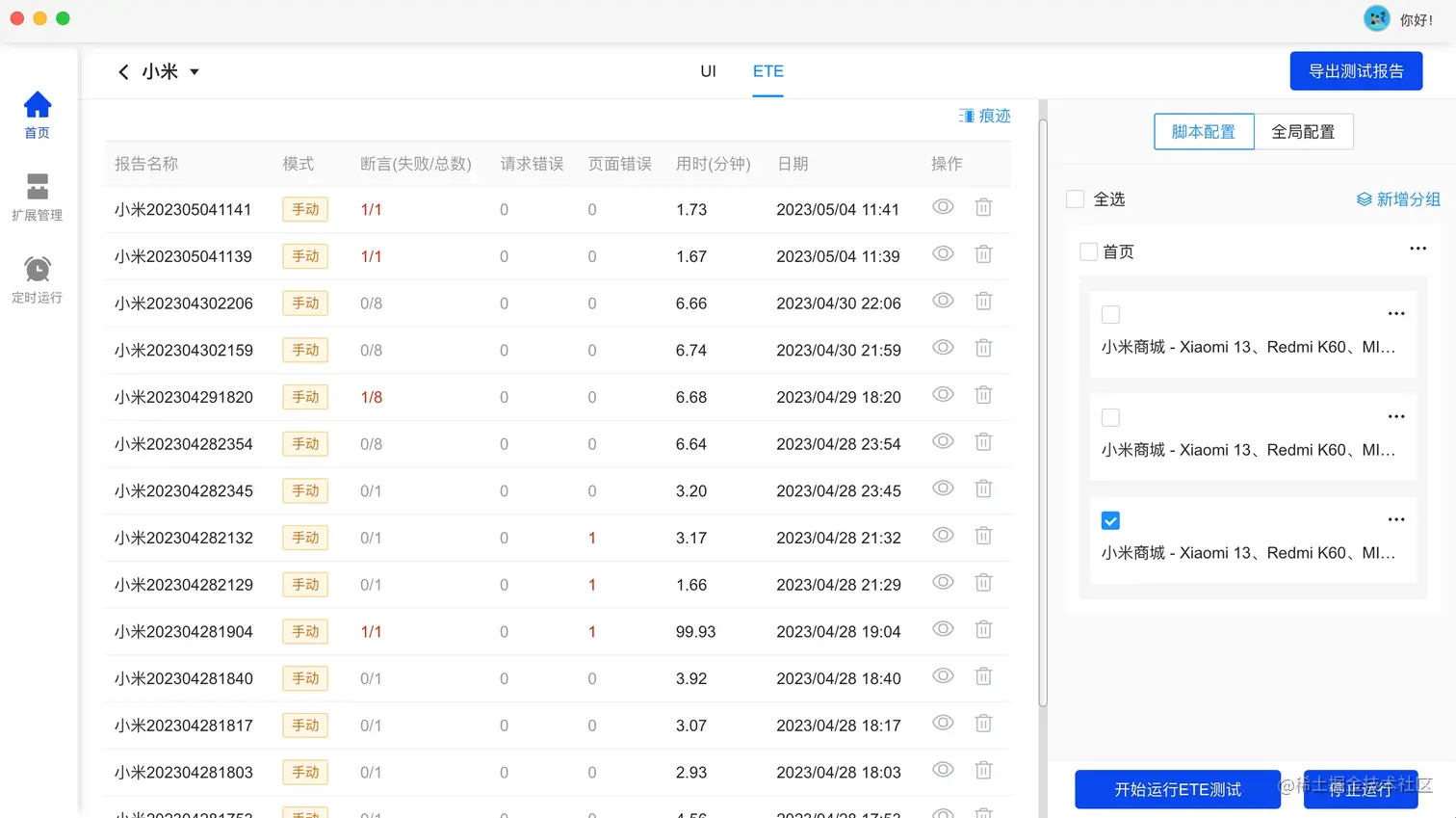Open three-dot menu beside 首页 group
The width and height of the screenshot is (1456, 818).
[x=1417, y=249]
